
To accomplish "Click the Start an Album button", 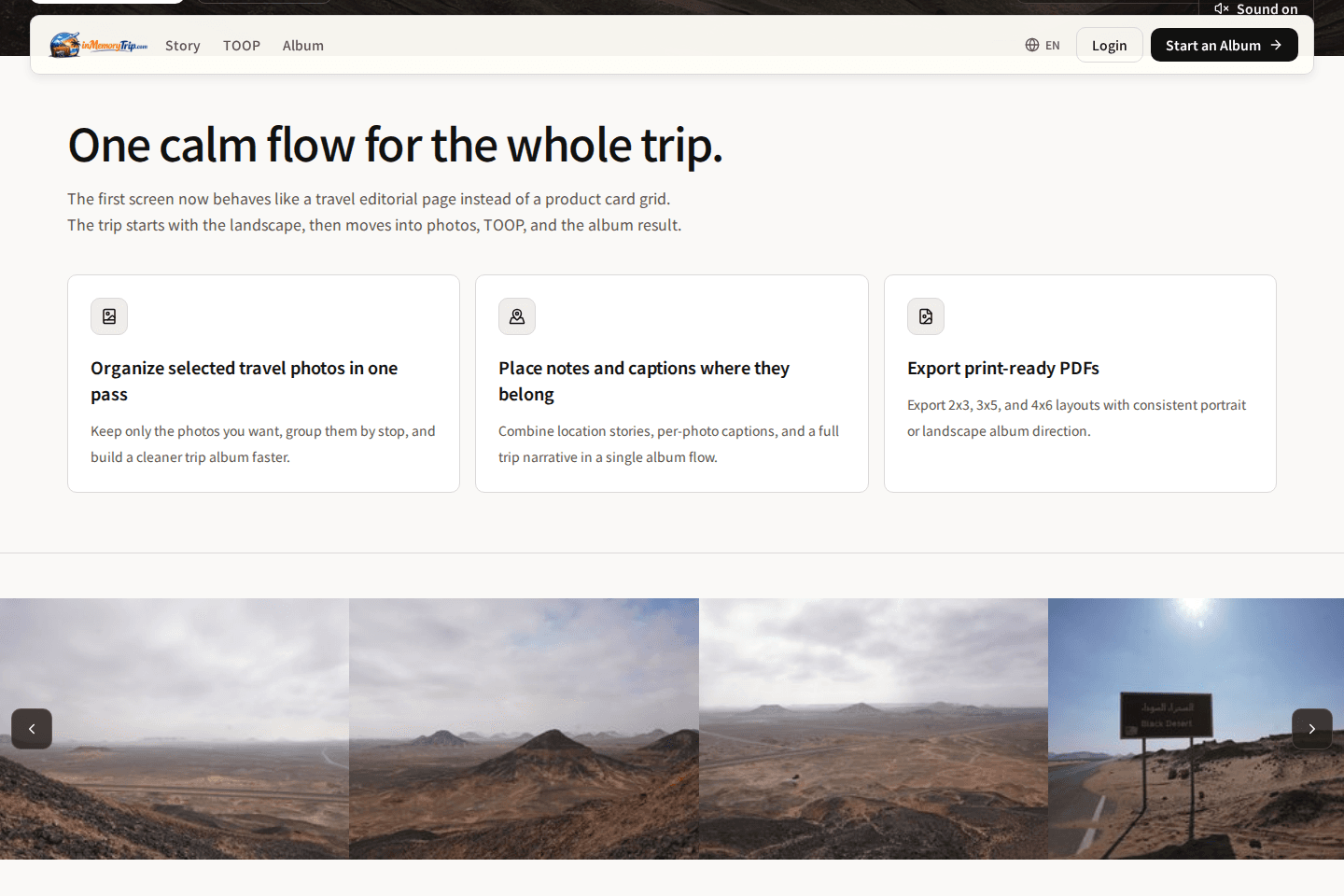I will [1224, 46].
